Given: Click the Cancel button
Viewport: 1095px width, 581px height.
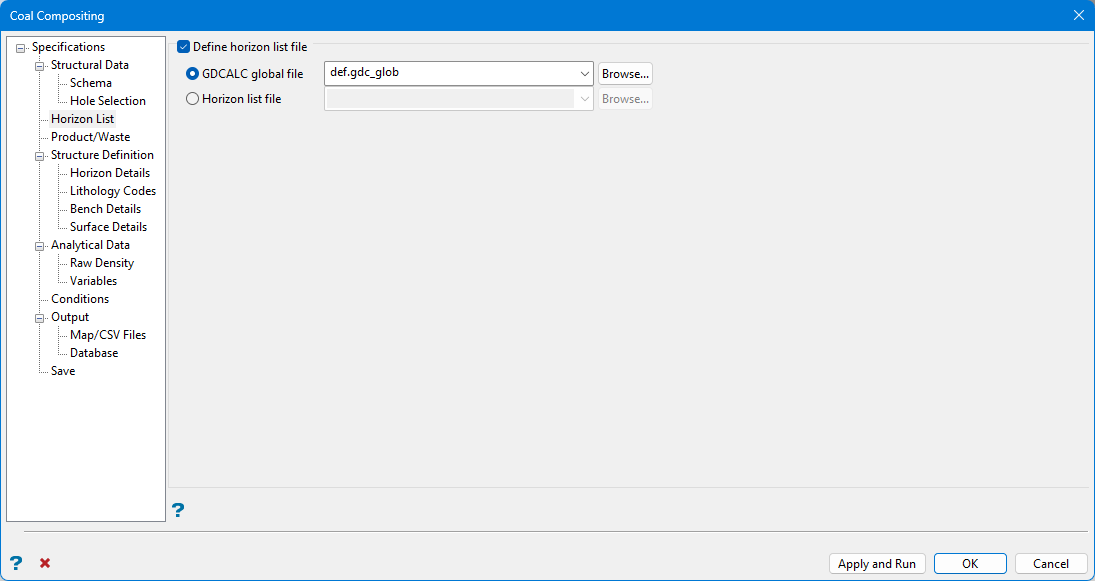Looking at the screenshot, I should pos(1051,564).
